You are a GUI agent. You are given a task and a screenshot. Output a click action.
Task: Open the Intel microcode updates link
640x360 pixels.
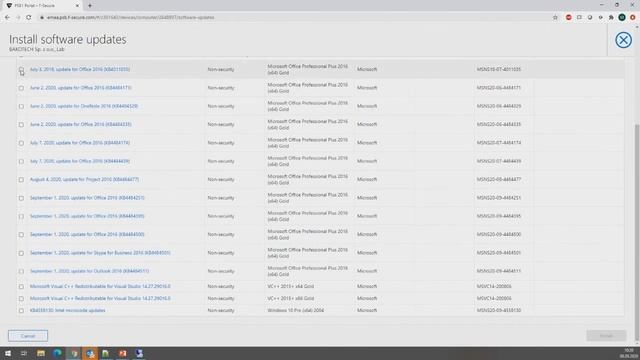[x=67, y=311]
